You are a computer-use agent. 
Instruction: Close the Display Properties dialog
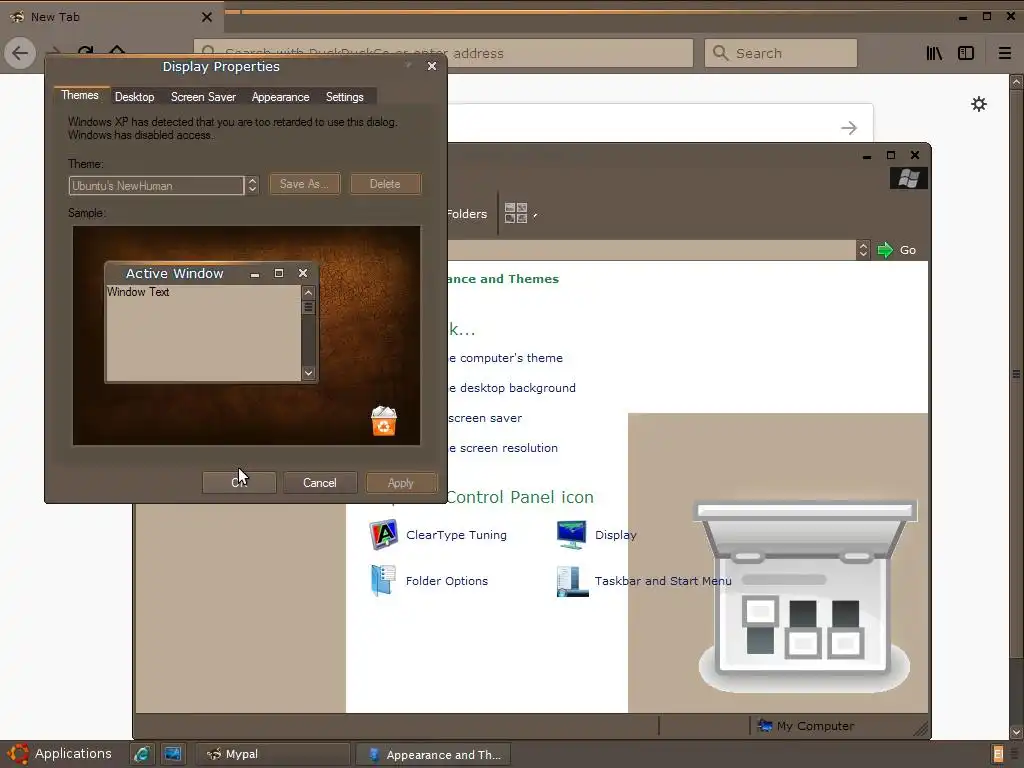pyautogui.click(x=432, y=66)
